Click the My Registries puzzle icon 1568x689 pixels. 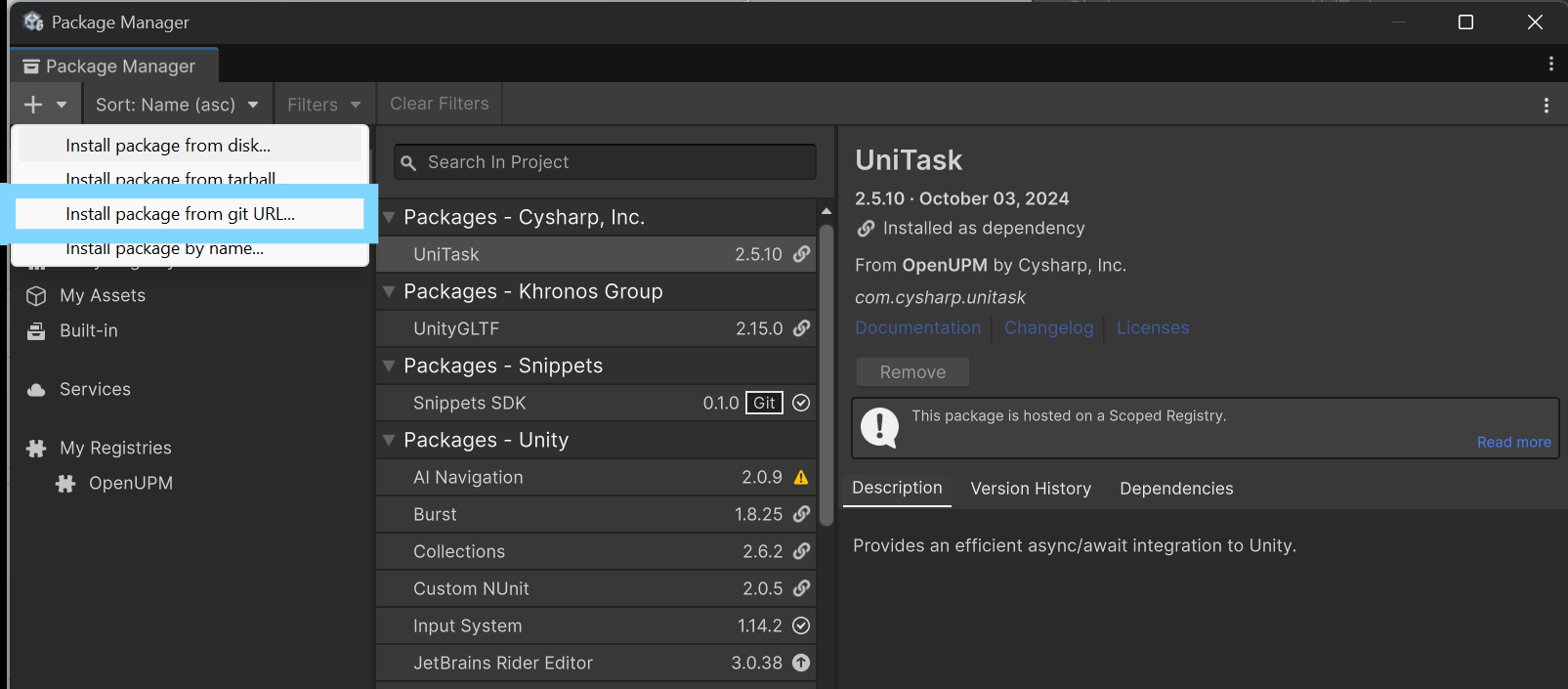pyautogui.click(x=36, y=449)
